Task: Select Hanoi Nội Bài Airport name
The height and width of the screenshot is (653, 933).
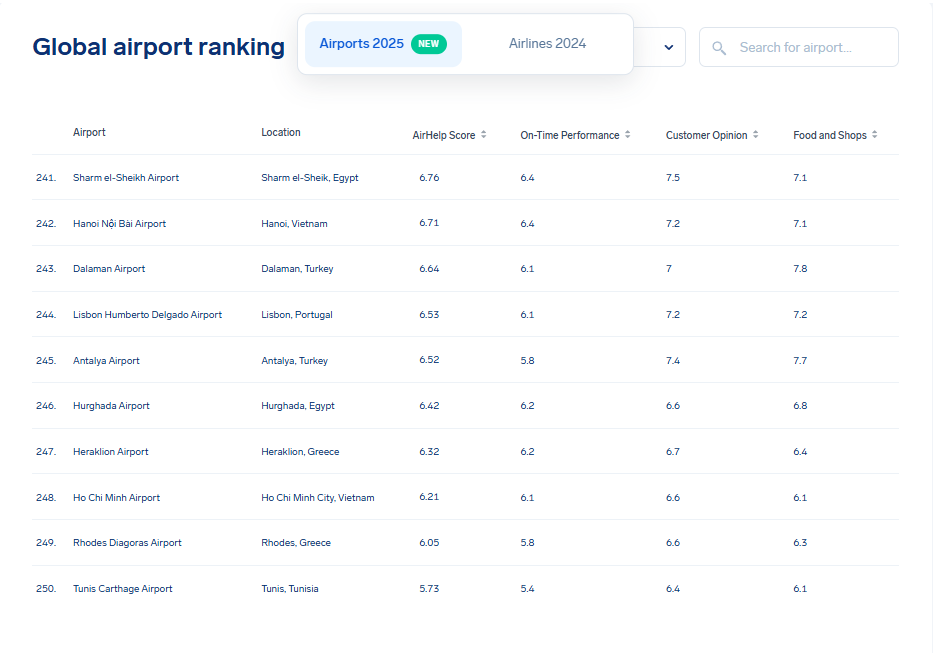Action: tap(119, 223)
